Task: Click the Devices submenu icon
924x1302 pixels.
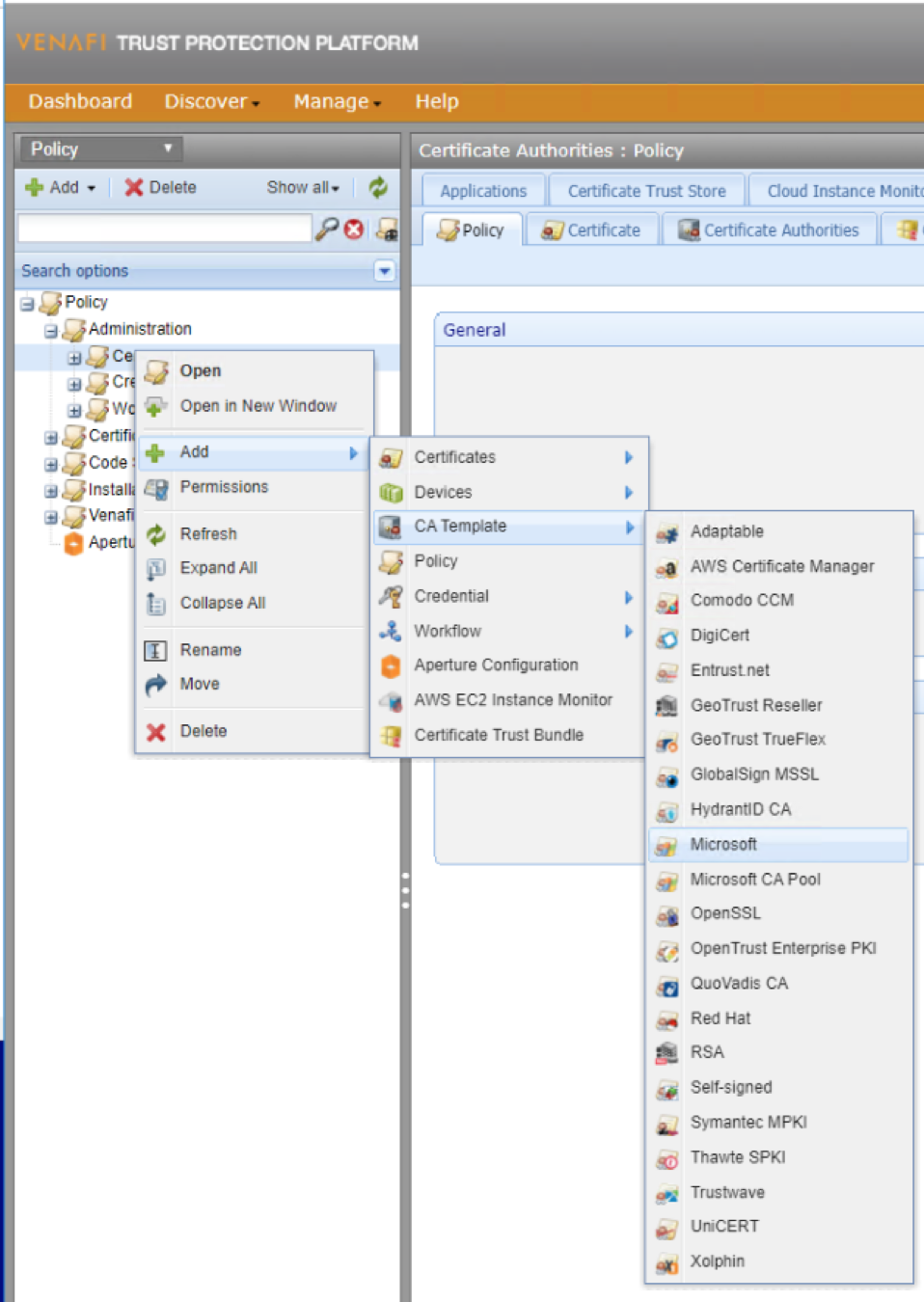Action: [x=391, y=493]
